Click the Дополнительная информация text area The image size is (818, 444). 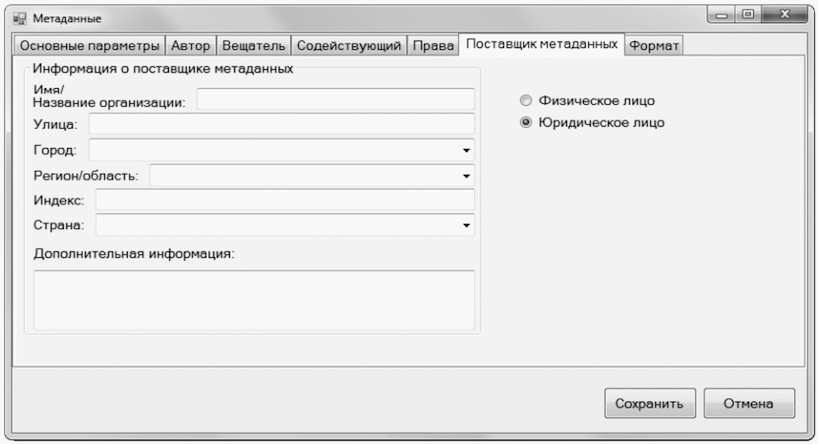[254, 299]
